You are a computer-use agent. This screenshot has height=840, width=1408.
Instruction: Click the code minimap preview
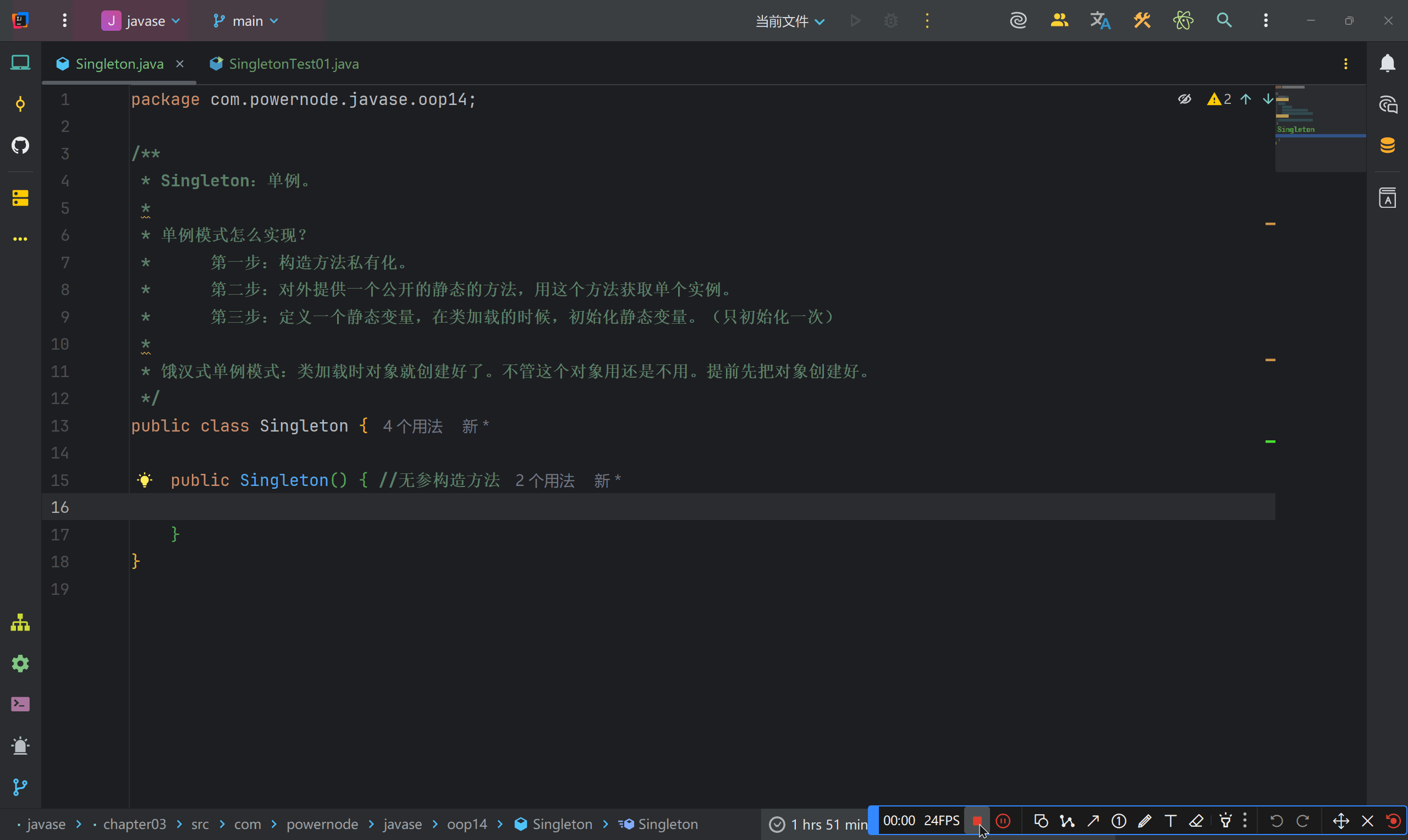pyautogui.click(x=1319, y=128)
